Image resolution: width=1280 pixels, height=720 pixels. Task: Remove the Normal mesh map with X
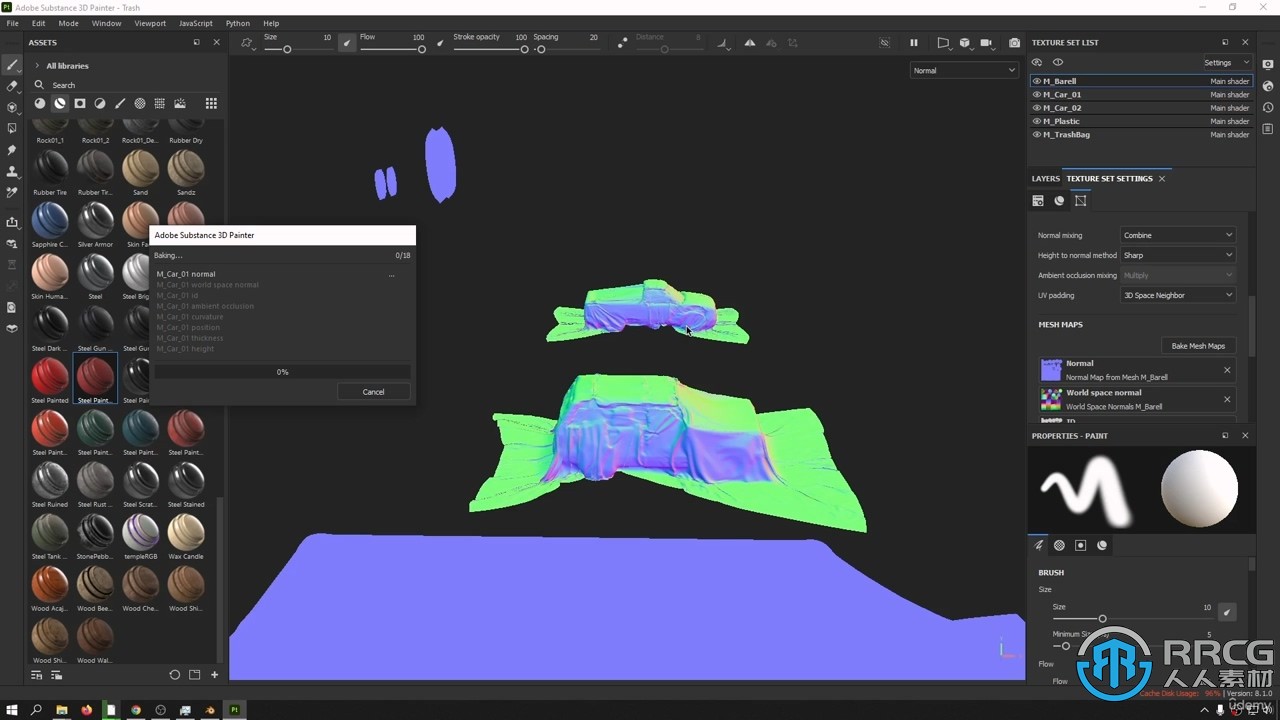tap(1227, 370)
